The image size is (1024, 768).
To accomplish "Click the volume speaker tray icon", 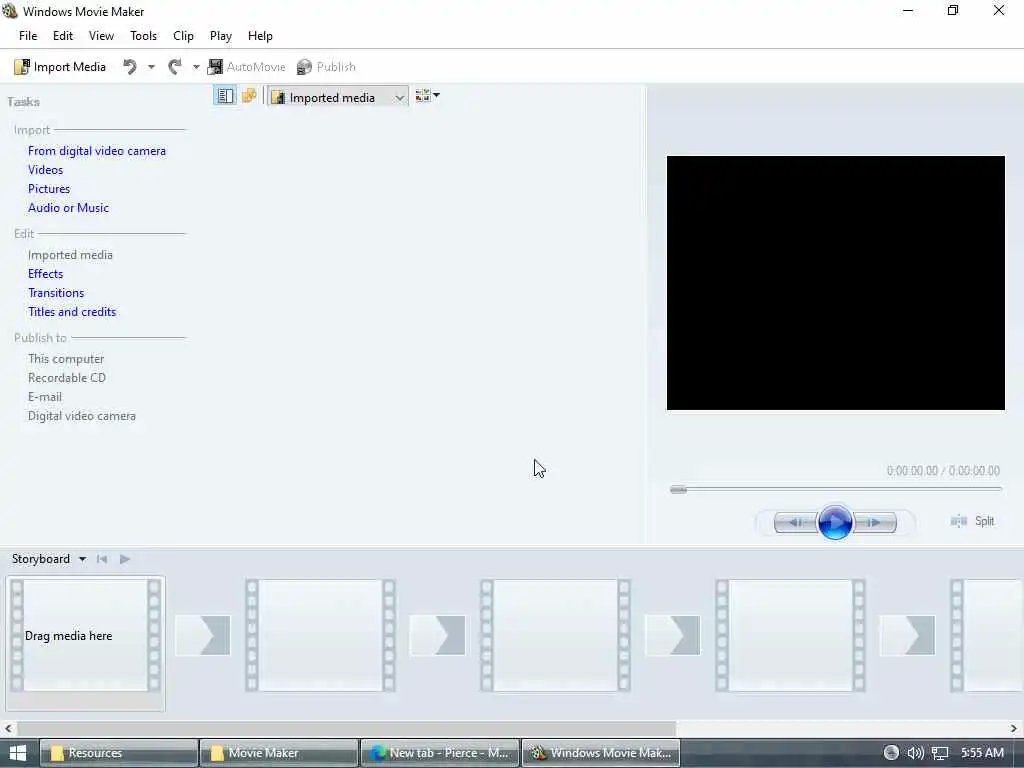I will coord(915,752).
